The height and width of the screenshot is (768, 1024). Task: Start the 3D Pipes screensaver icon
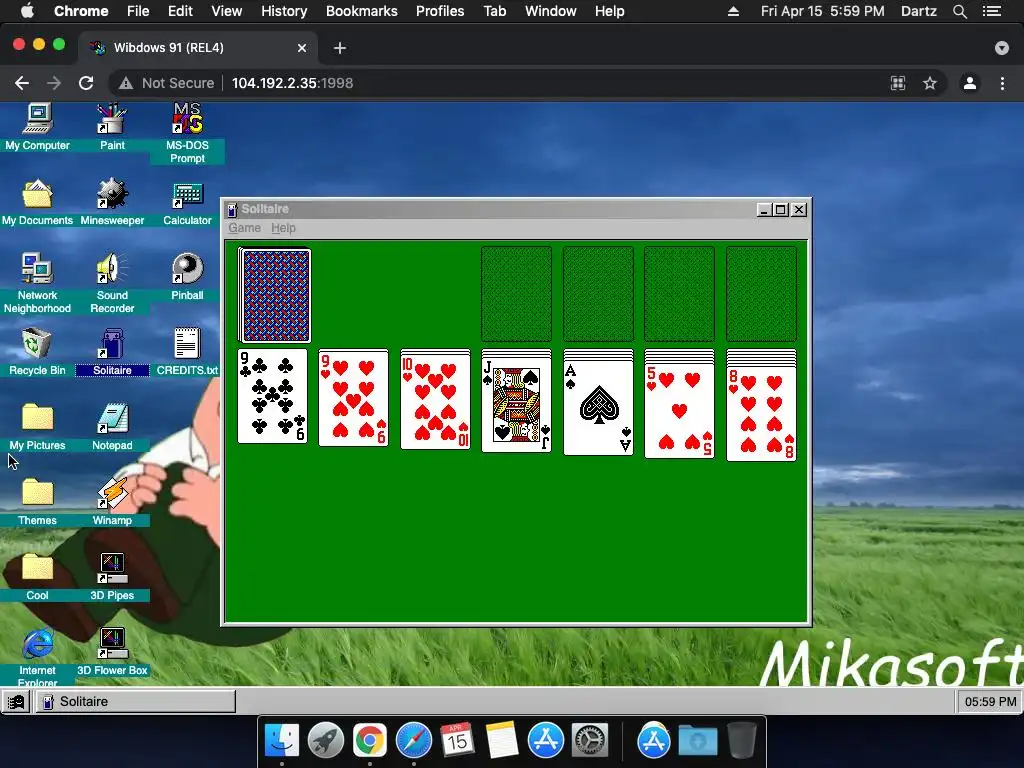pos(112,577)
